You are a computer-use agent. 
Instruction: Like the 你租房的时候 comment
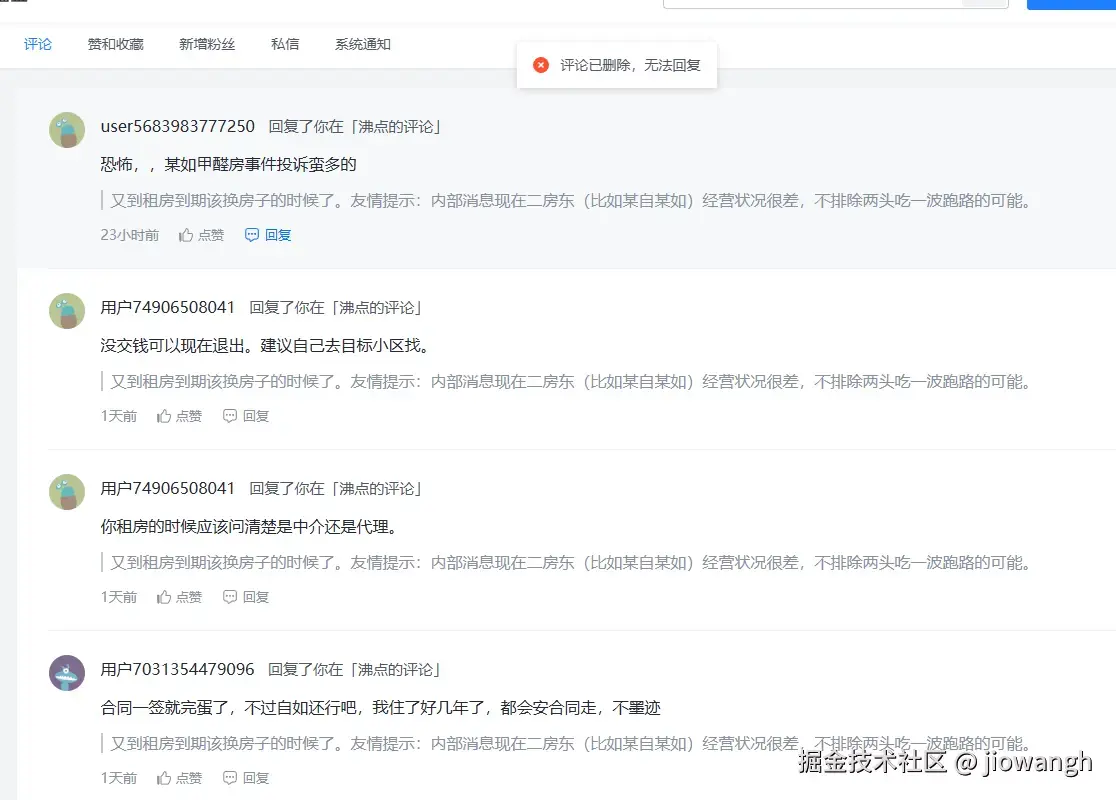[179, 597]
